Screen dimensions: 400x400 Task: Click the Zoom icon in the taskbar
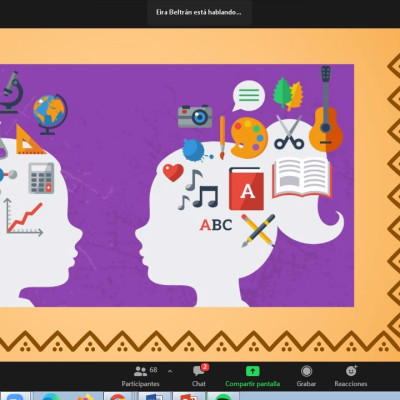(x=14, y=397)
